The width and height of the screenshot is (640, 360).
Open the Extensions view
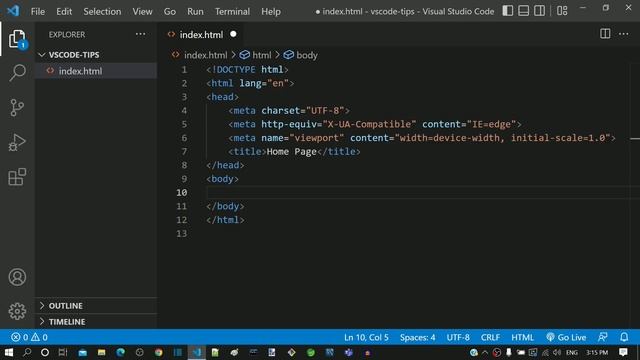click(17, 177)
